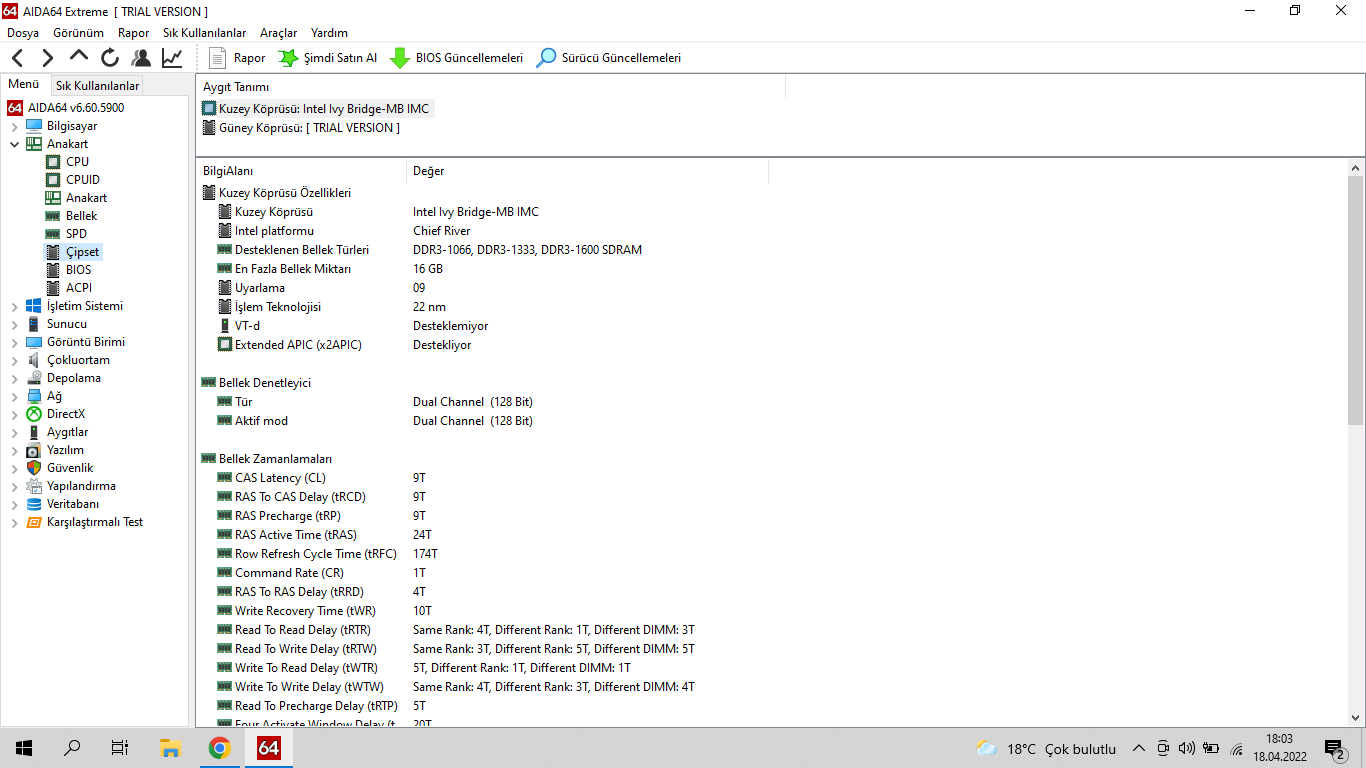Open the Yardım menu
Image resolution: width=1366 pixels, height=768 pixels.
coord(329,33)
